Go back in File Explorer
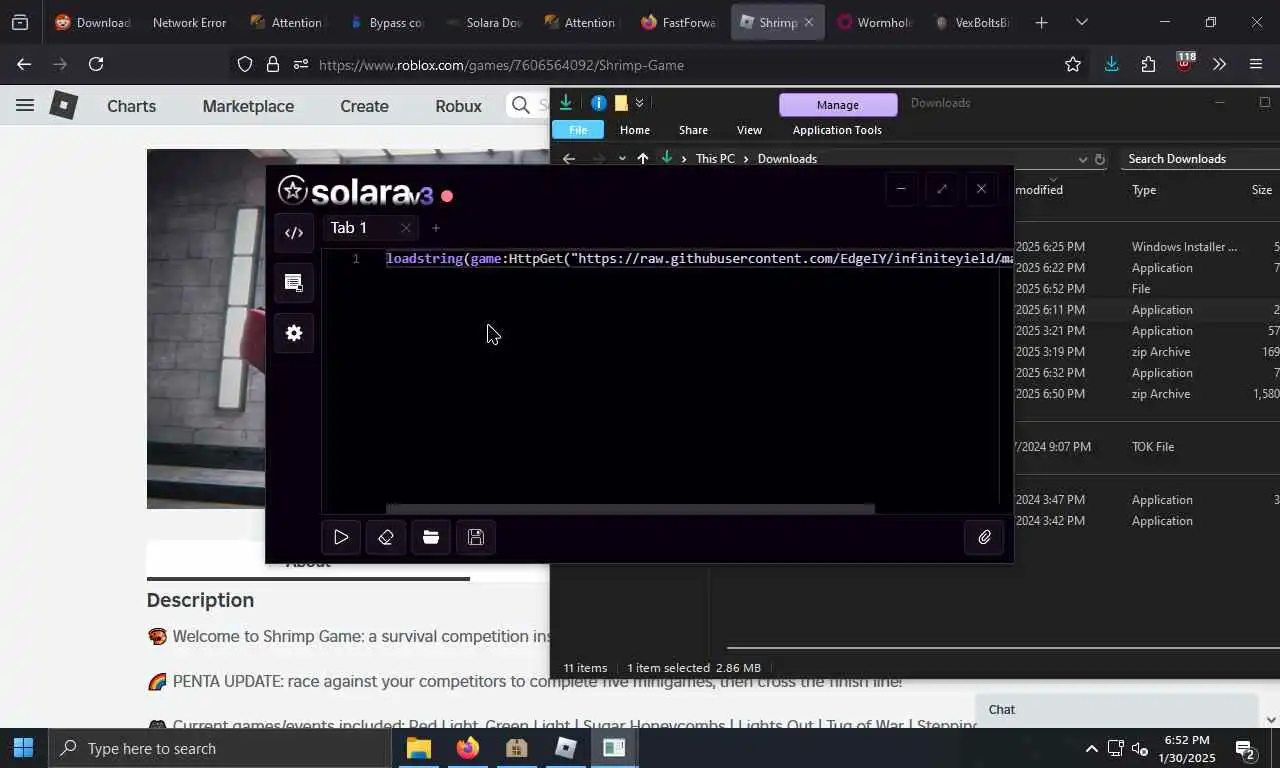 click(x=569, y=158)
